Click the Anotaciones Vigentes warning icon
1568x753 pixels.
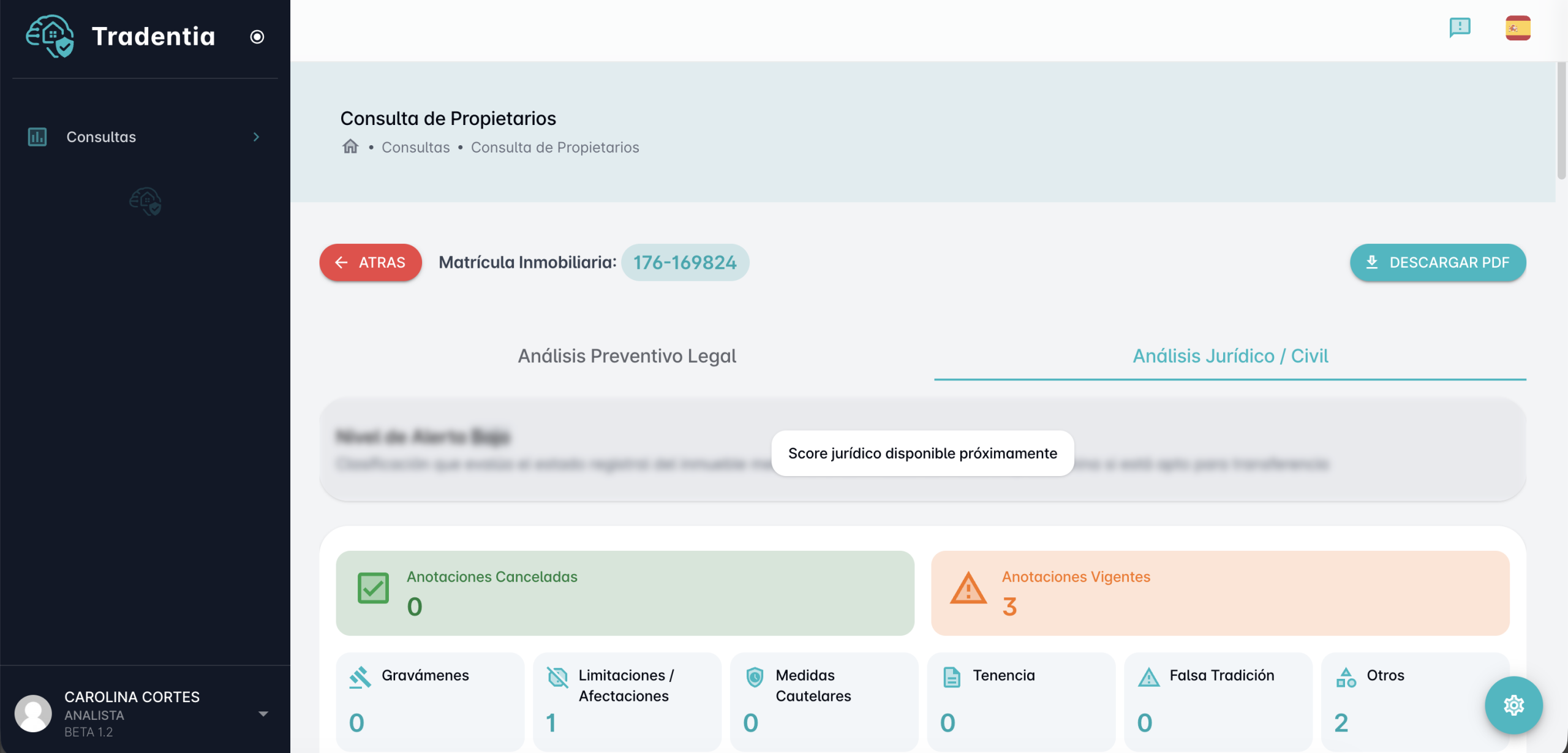[x=968, y=588]
